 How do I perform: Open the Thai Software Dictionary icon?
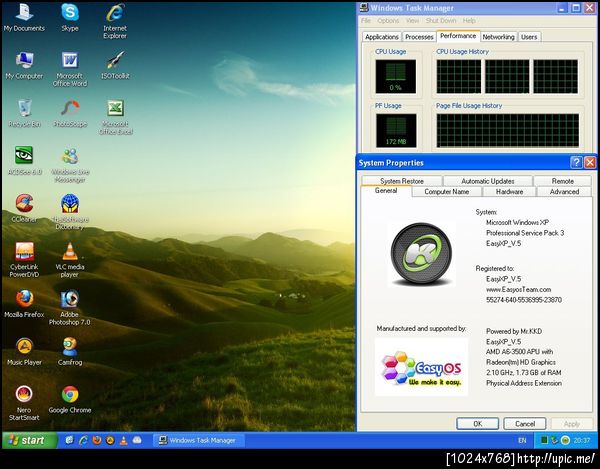coord(70,212)
